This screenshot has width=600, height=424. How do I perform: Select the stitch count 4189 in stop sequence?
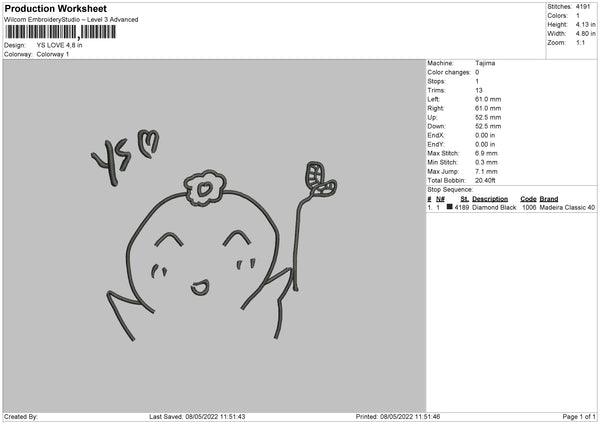tap(462, 207)
